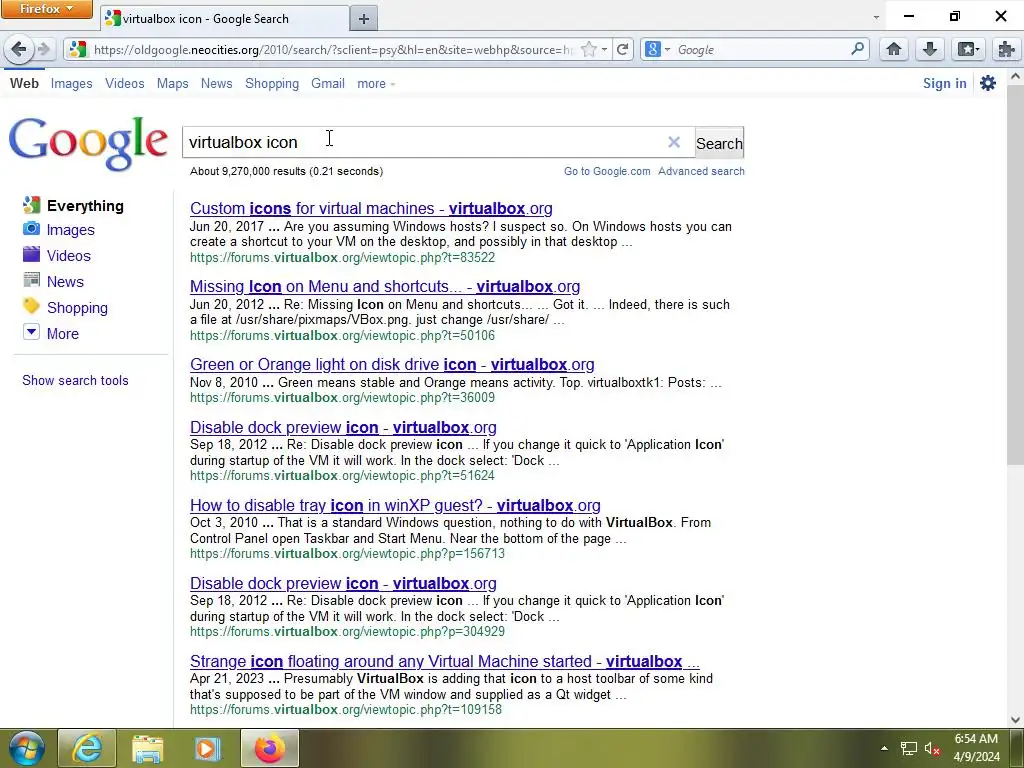Launch Internet Explorer from the taskbar
This screenshot has width=1024, height=768.
87,748
